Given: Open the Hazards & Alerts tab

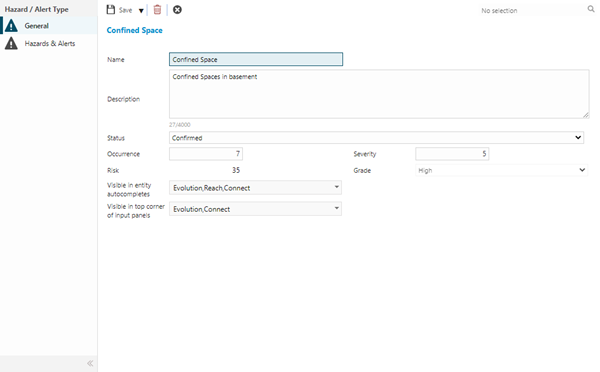Looking at the screenshot, I should tap(49, 43).
